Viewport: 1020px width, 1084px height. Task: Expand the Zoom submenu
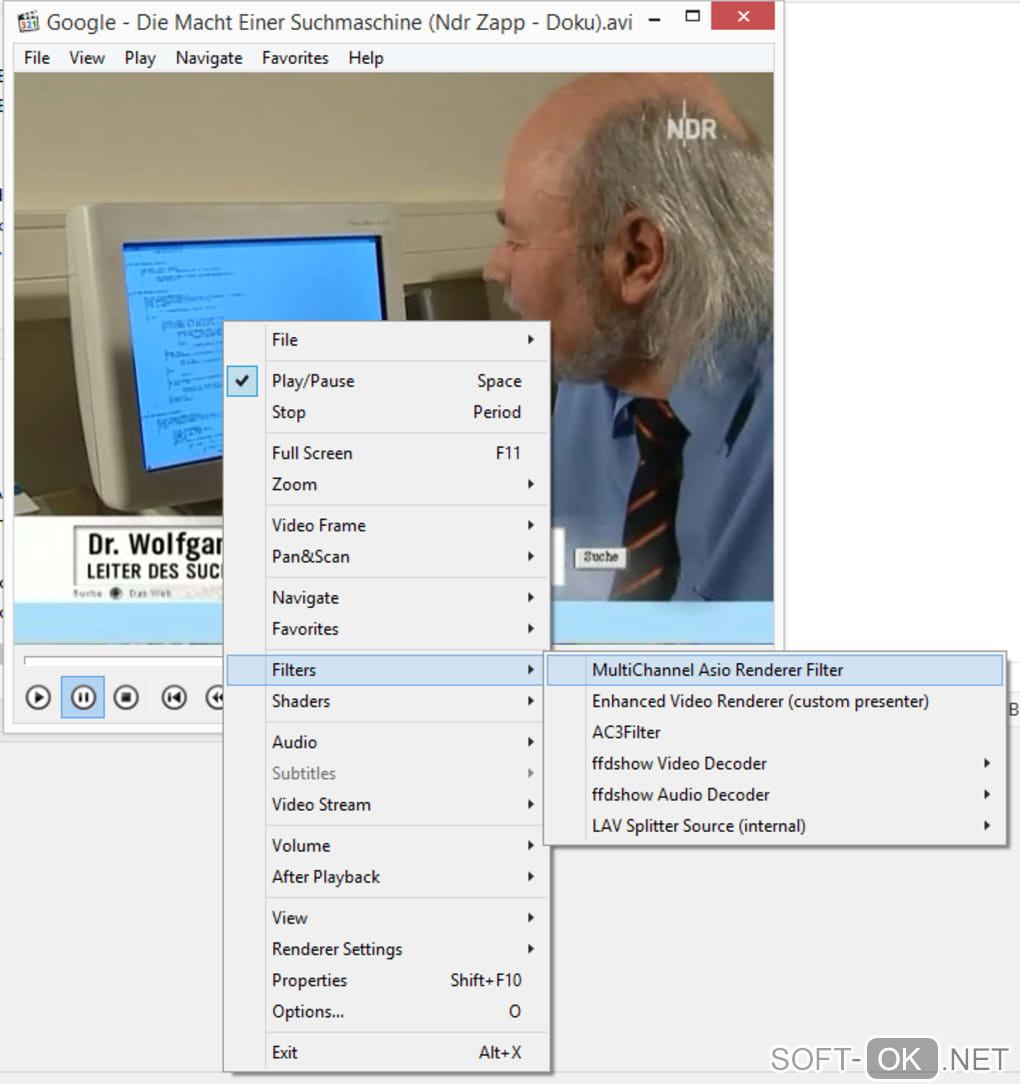click(x=387, y=484)
